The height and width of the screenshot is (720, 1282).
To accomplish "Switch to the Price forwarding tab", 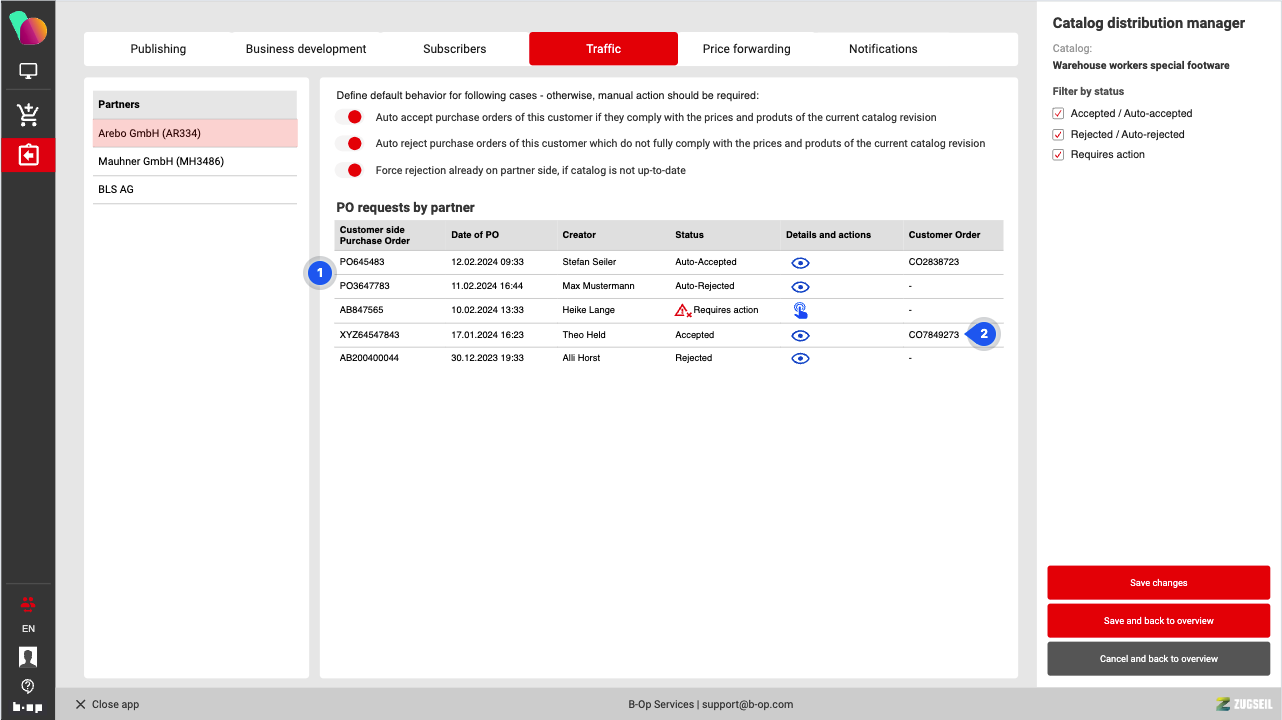I will click(x=746, y=49).
